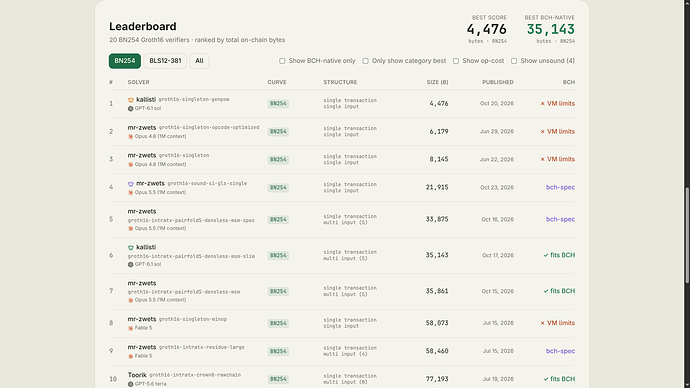Click published date Jul 19, 2026
Image resolution: width=690 pixels, height=388 pixels.
point(498,379)
